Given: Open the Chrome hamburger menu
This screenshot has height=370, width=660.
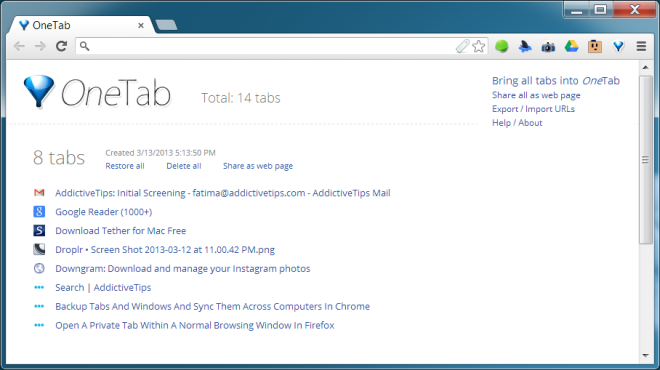Looking at the screenshot, I should tap(641, 46).
